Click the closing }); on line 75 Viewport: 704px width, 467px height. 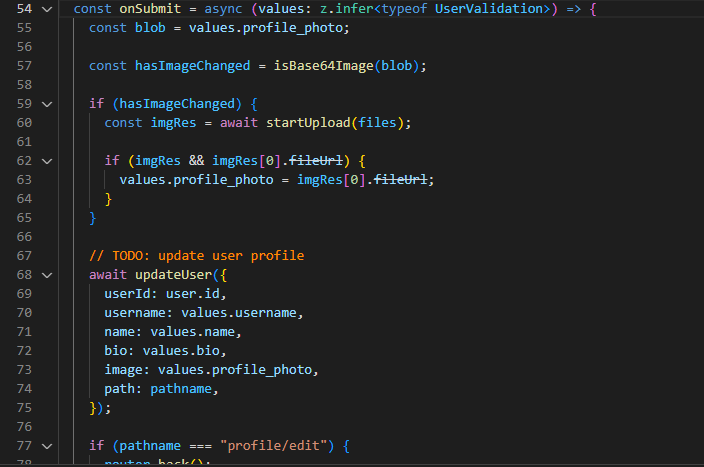[100, 408]
